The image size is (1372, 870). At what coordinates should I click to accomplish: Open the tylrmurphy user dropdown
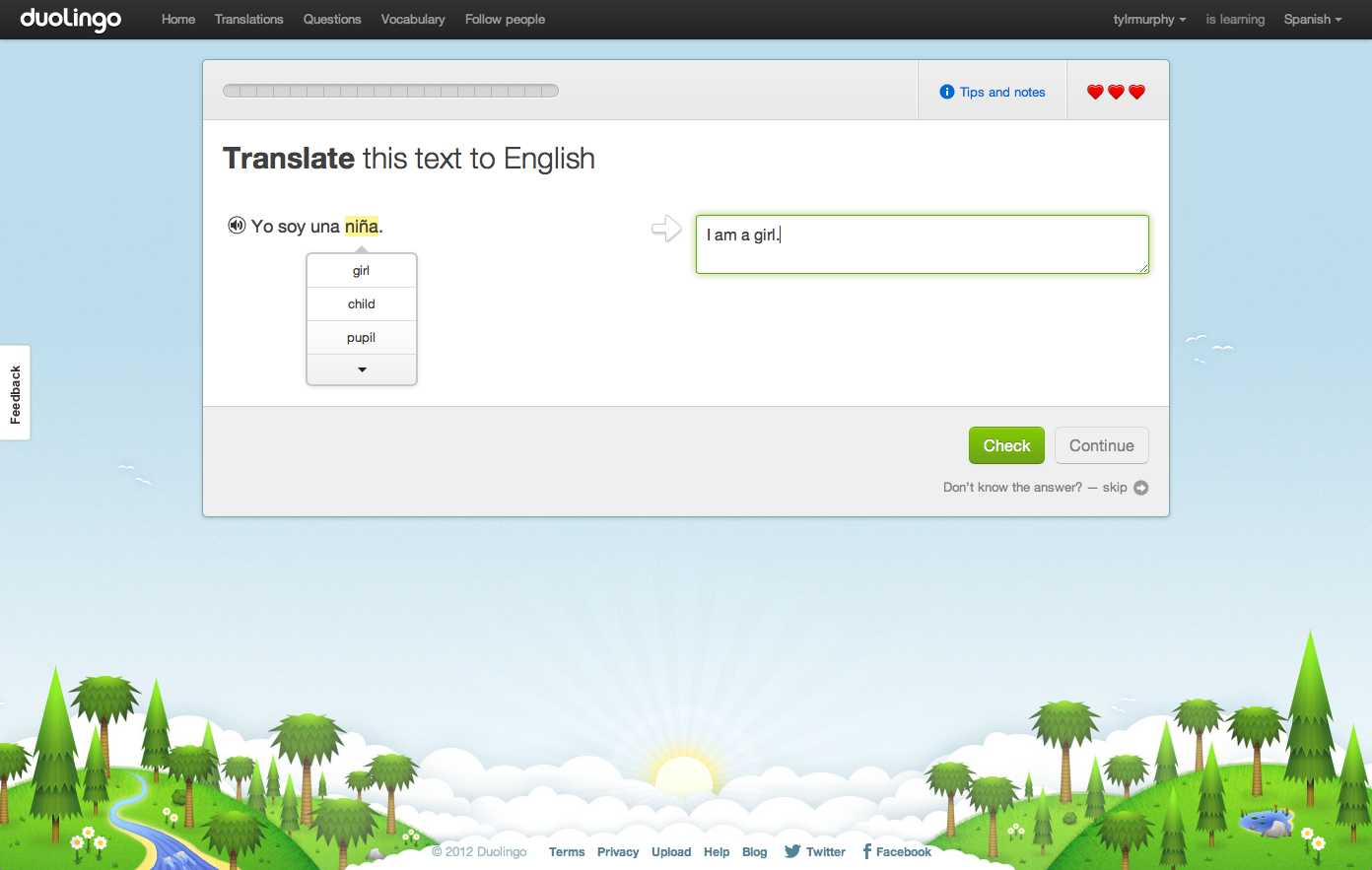[1149, 20]
